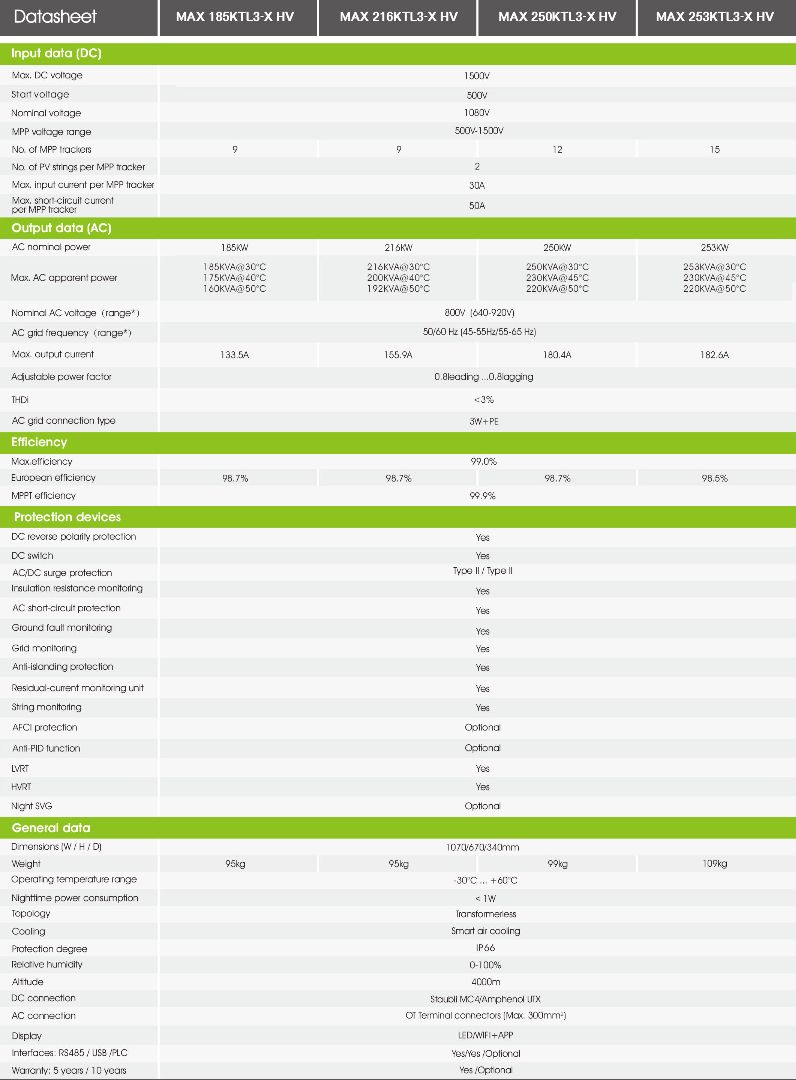Click the 182.6A output current value
The width and height of the screenshot is (796, 1080).
[x=715, y=355]
